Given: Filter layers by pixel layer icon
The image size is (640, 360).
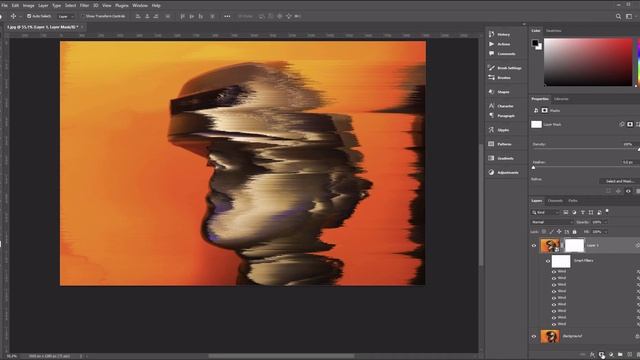Looking at the screenshot, I should (566, 212).
